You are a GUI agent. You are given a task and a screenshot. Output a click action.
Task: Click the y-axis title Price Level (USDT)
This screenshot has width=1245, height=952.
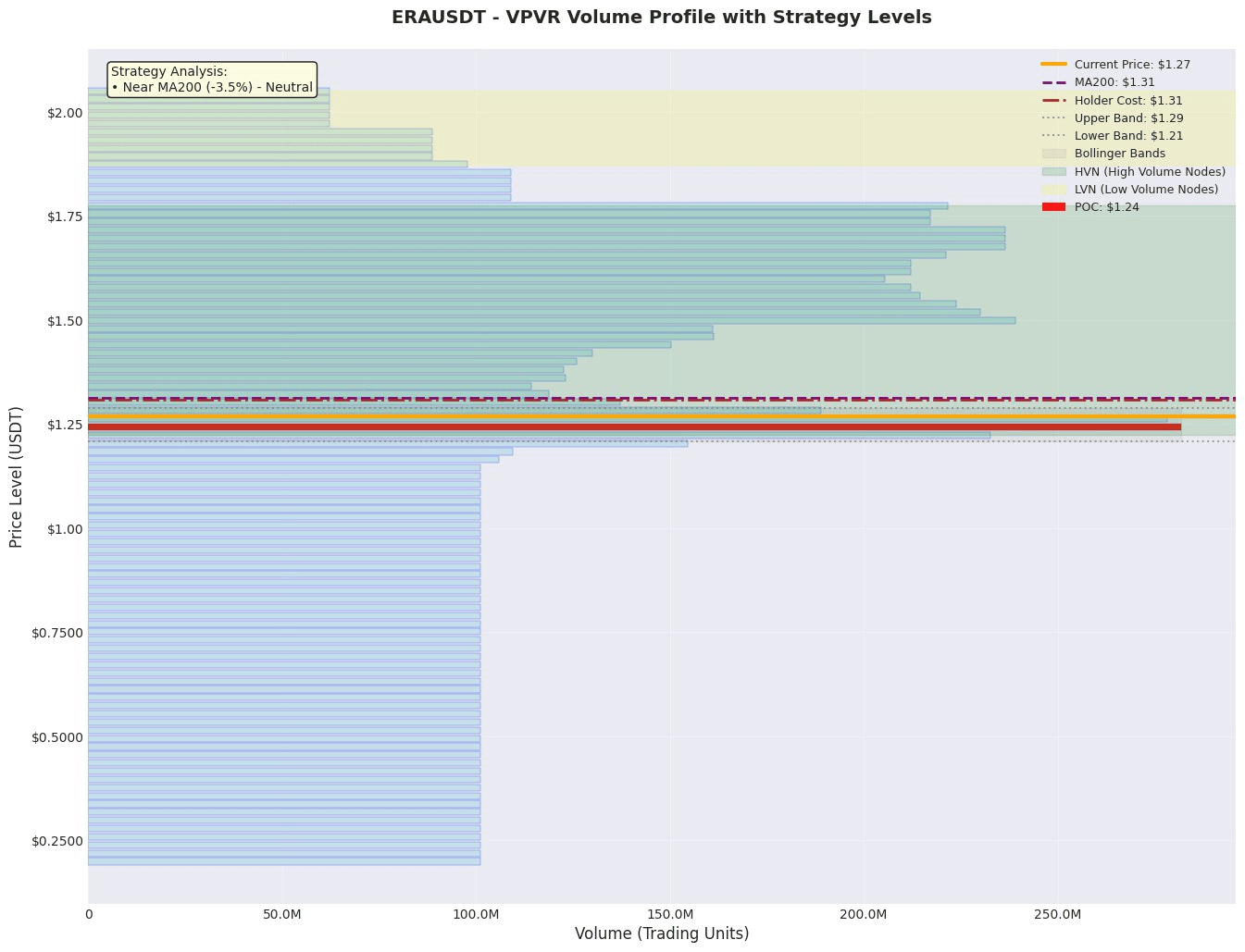pyautogui.click(x=16, y=476)
